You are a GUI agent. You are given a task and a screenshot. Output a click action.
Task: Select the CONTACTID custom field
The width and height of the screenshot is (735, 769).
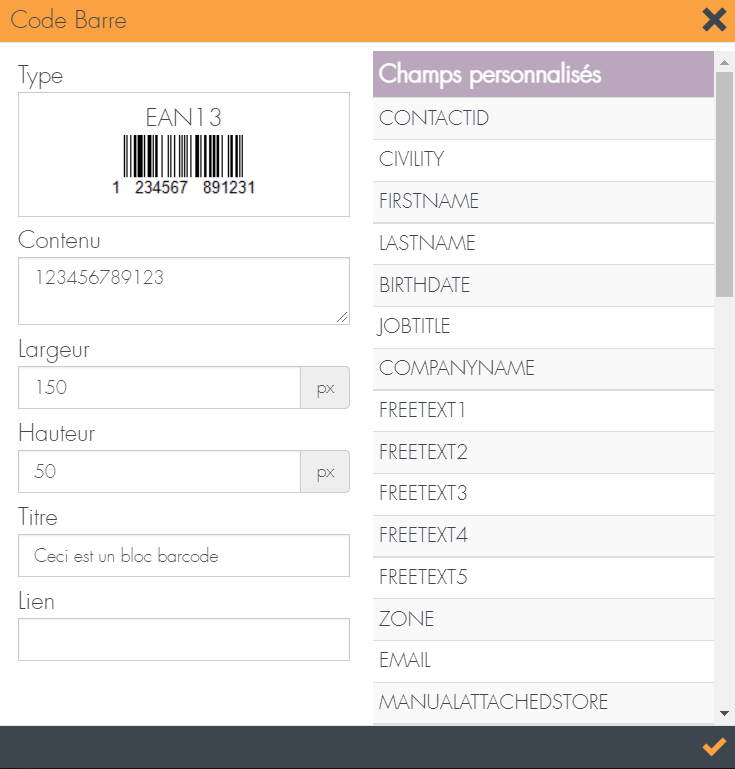[x=543, y=118]
